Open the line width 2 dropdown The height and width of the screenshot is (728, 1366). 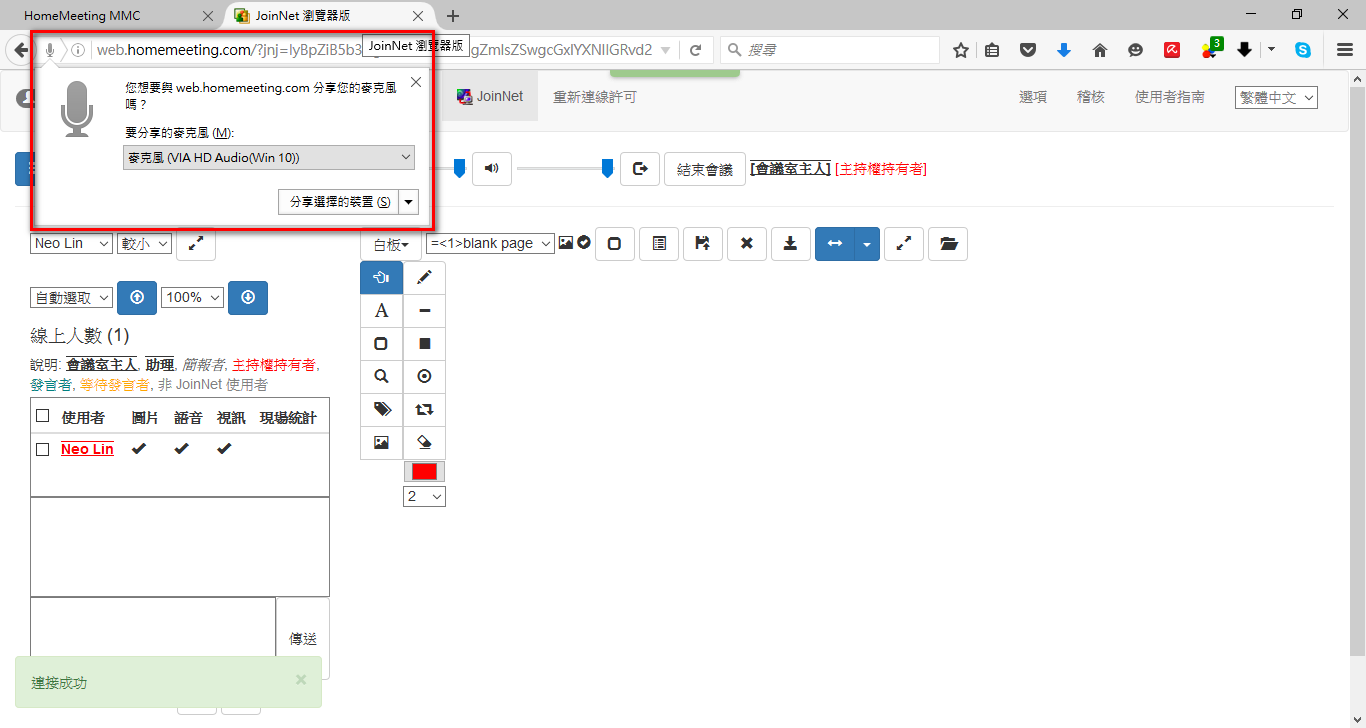tap(425, 496)
